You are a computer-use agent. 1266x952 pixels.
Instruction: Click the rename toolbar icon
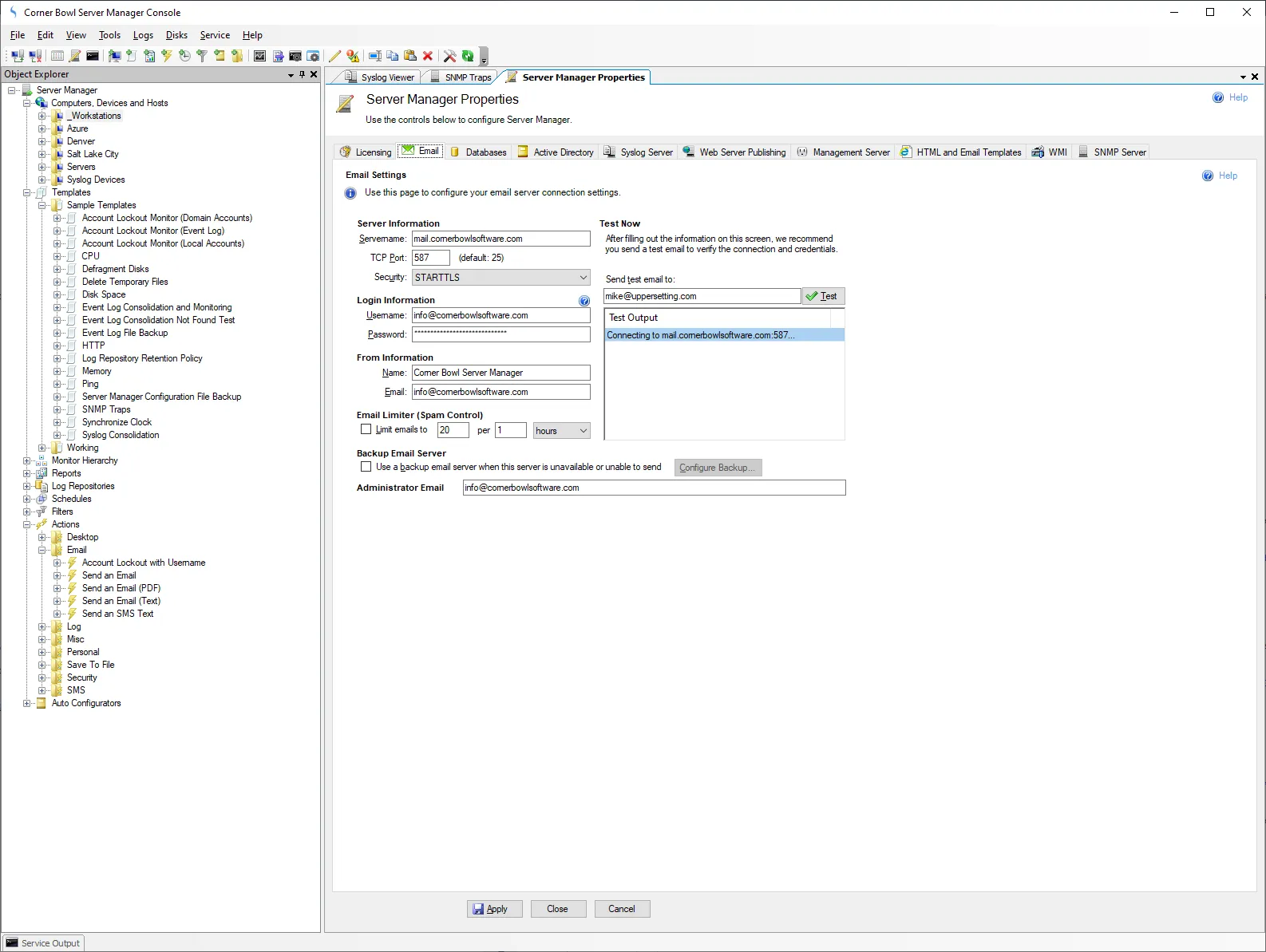tap(374, 56)
